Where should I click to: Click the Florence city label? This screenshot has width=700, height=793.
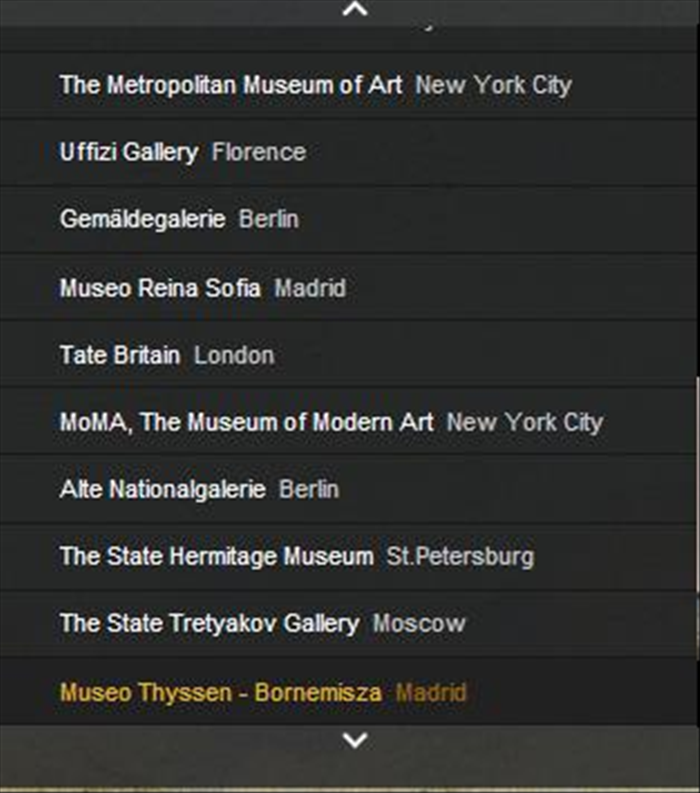(259, 152)
